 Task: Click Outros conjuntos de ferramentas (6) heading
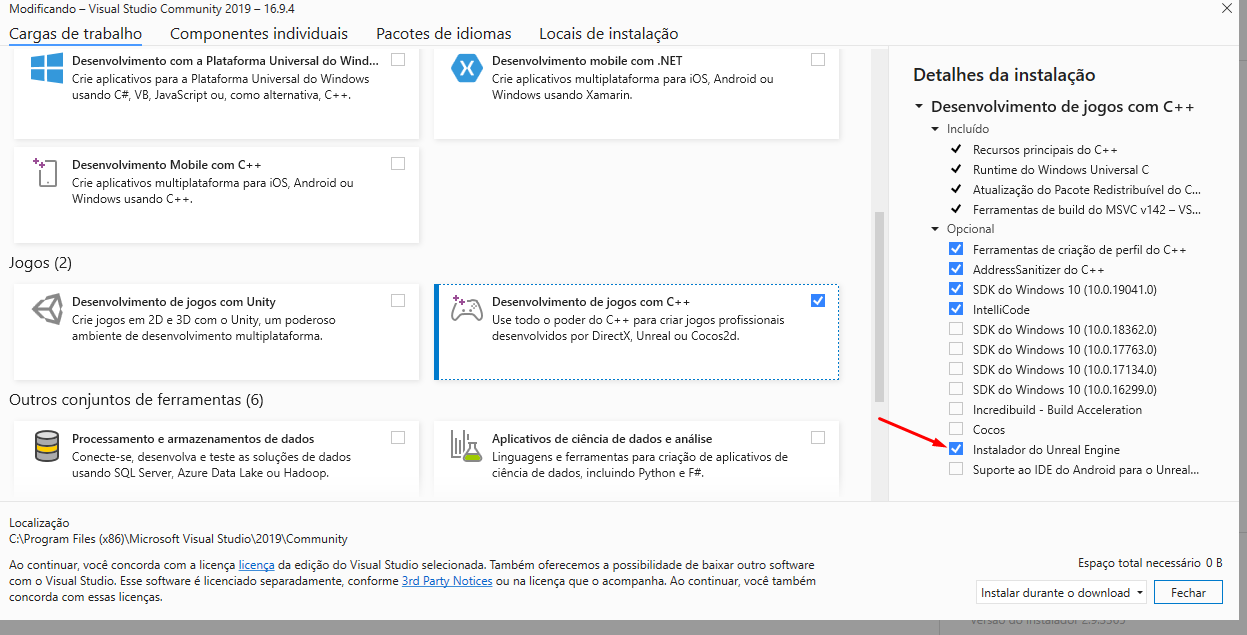tap(136, 400)
